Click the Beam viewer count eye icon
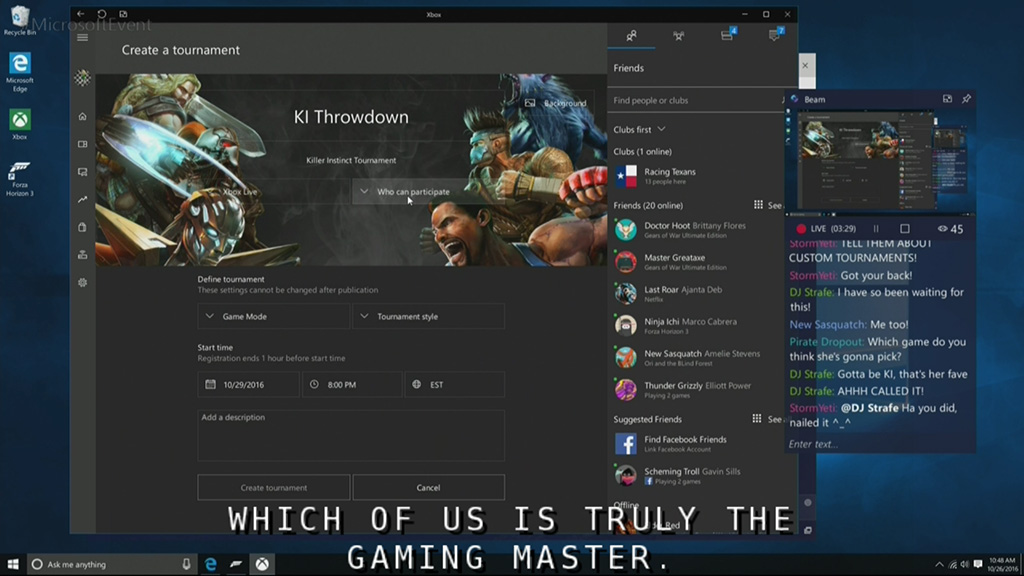The image size is (1024, 576). 942,229
